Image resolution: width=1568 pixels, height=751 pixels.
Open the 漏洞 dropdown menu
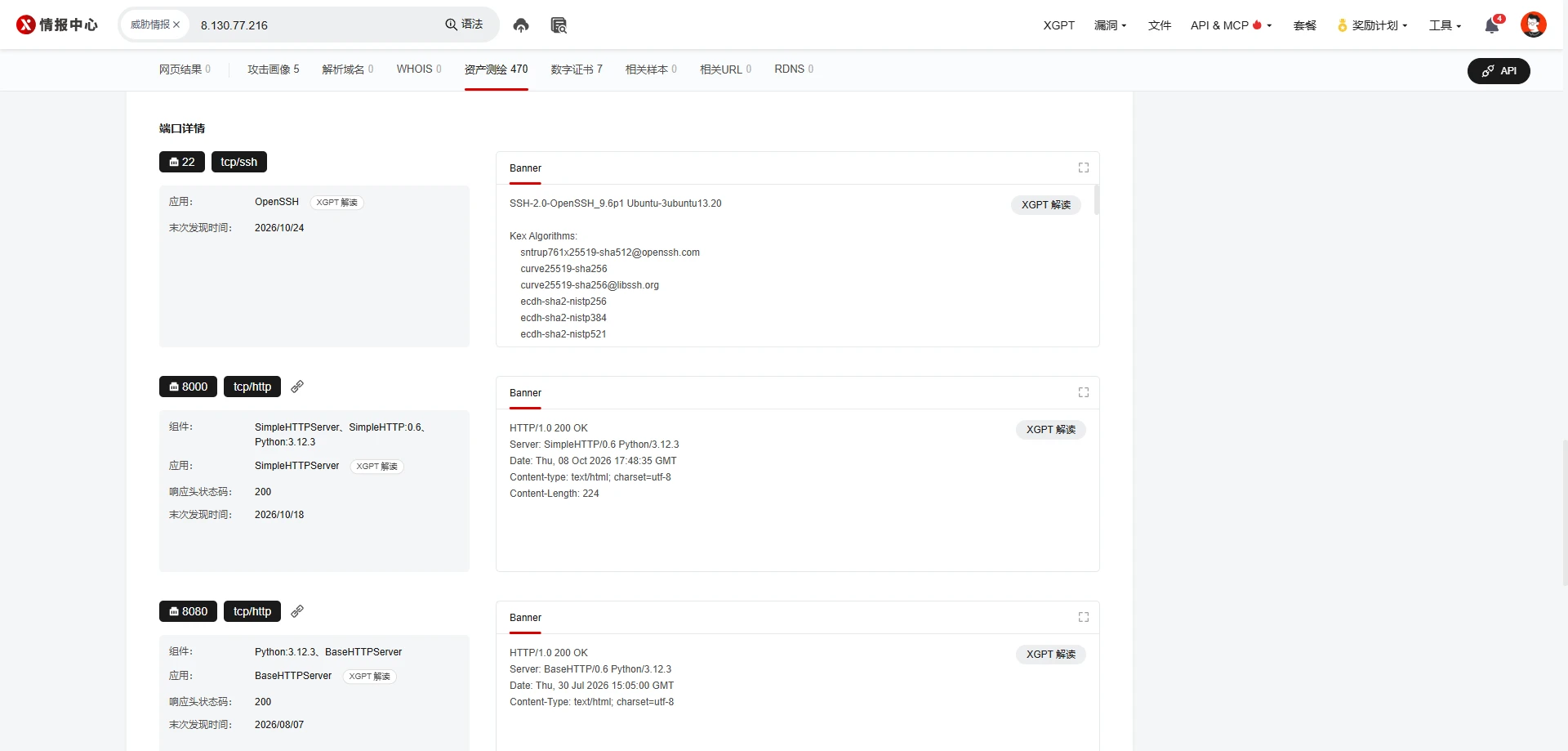click(1110, 25)
